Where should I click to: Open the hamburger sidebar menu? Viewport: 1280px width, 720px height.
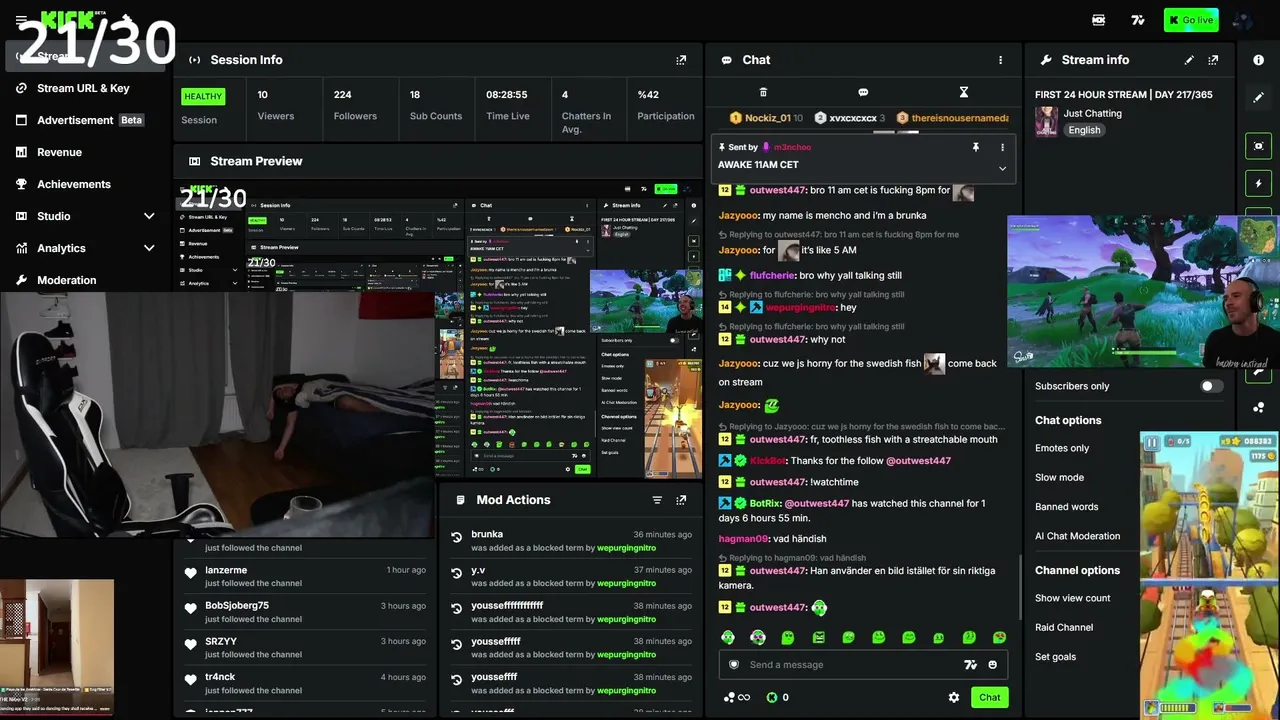point(21,20)
